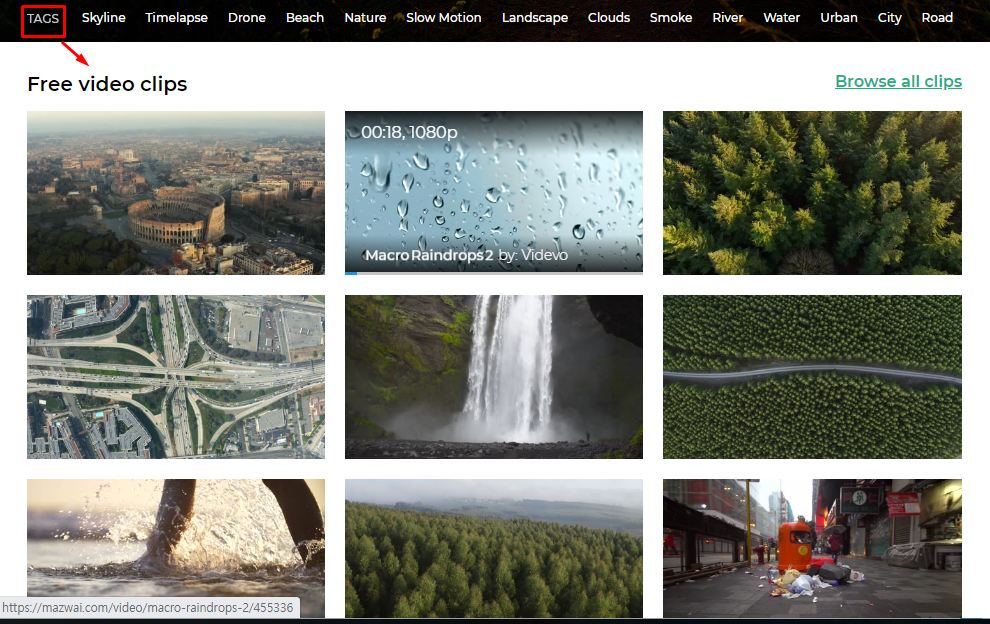
Task: Open the Drone tag
Action: [x=247, y=18]
